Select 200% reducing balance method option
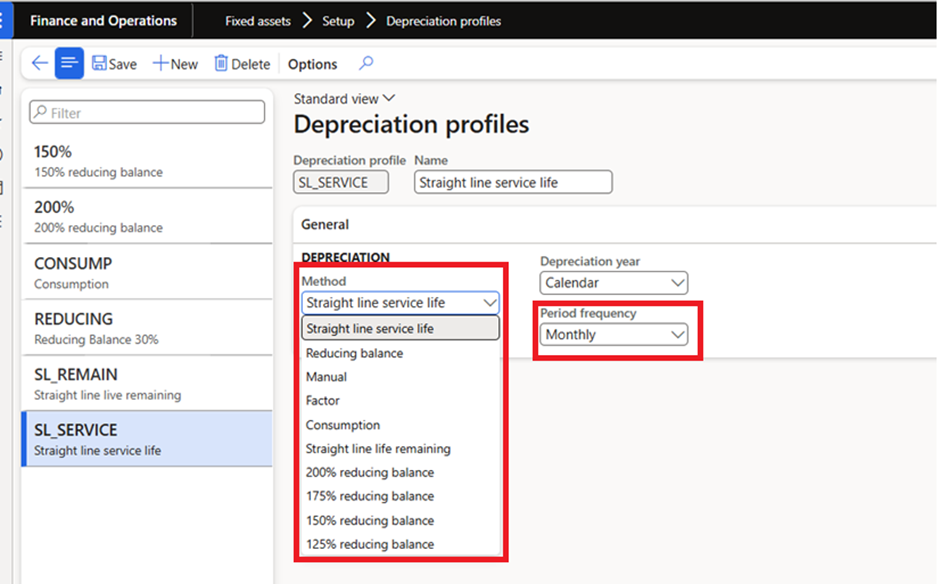Screen dimensions: 940x584 pyautogui.click(x=370, y=472)
